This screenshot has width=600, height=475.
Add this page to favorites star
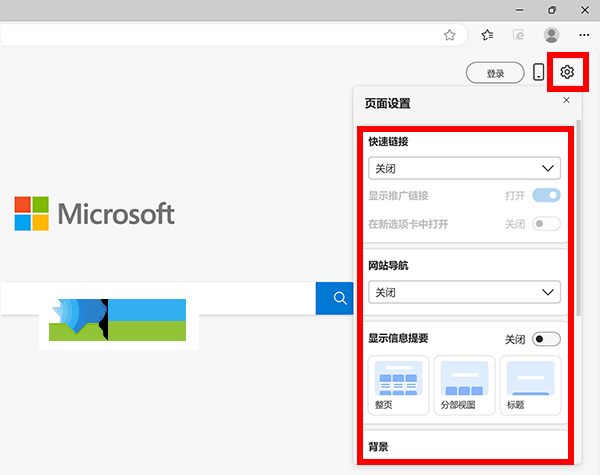(449, 35)
